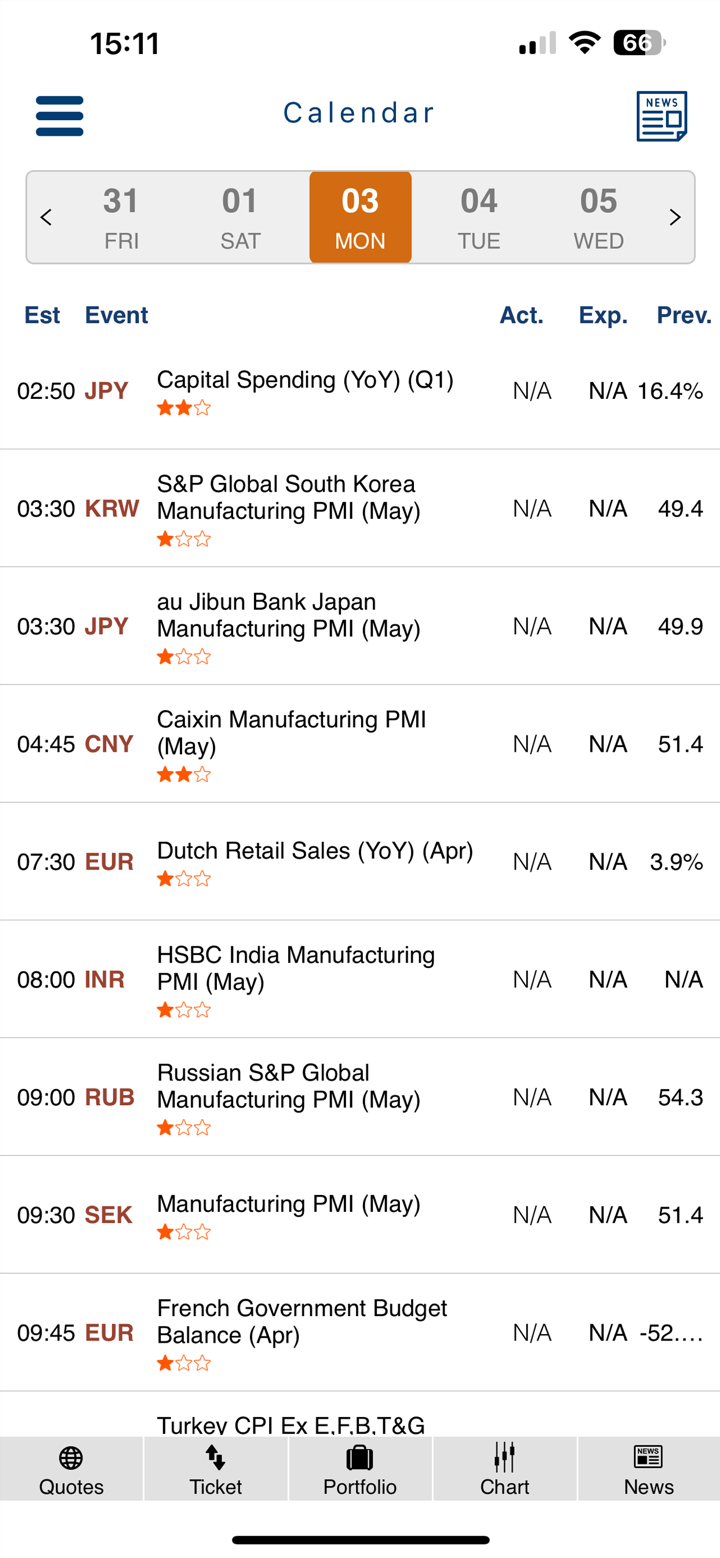The width and height of the screenshot is (720, 1558).
Task: Switch to Tuesday 04 date
Action: [479, 217]
